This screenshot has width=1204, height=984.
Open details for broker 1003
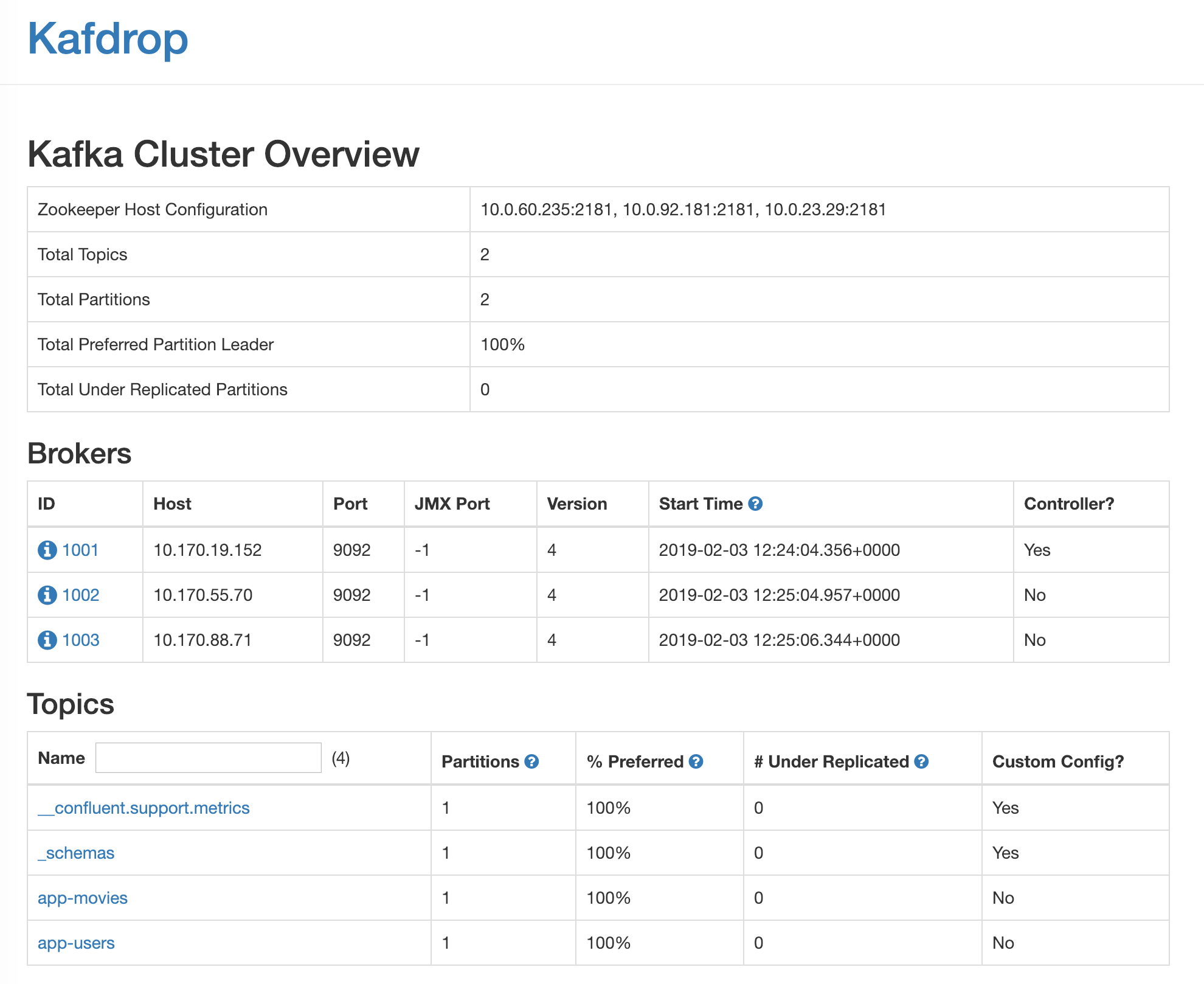point(80,640)
